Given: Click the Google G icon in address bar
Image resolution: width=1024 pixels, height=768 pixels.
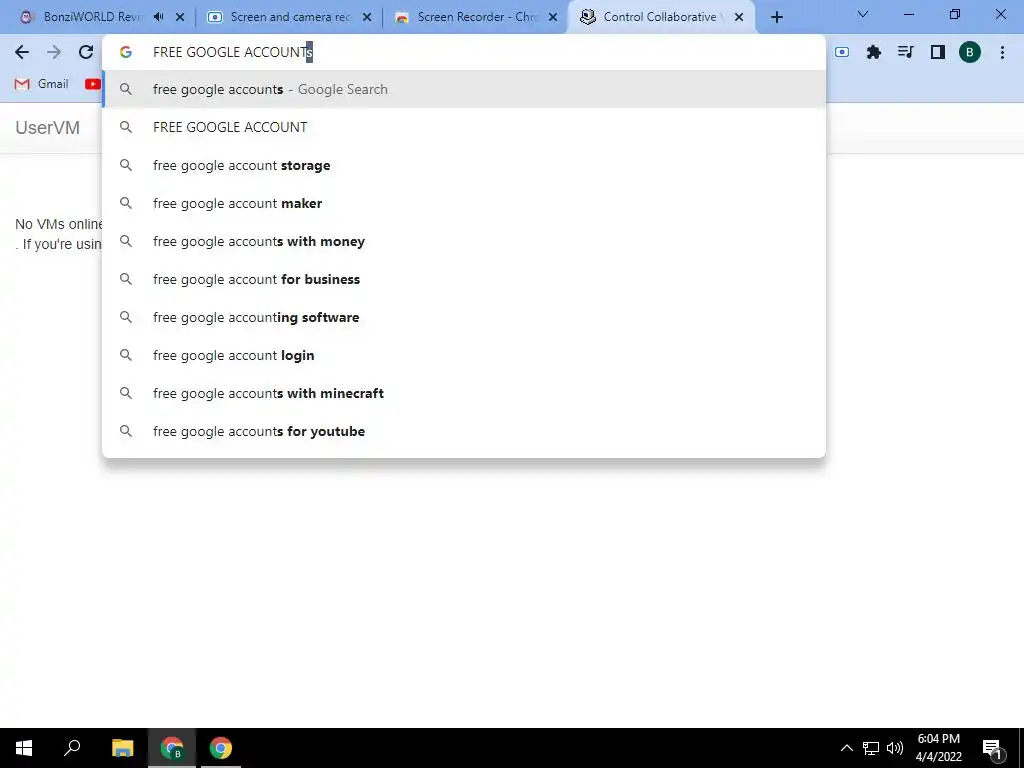Looking at the screenshot, I should coord(126,52).
